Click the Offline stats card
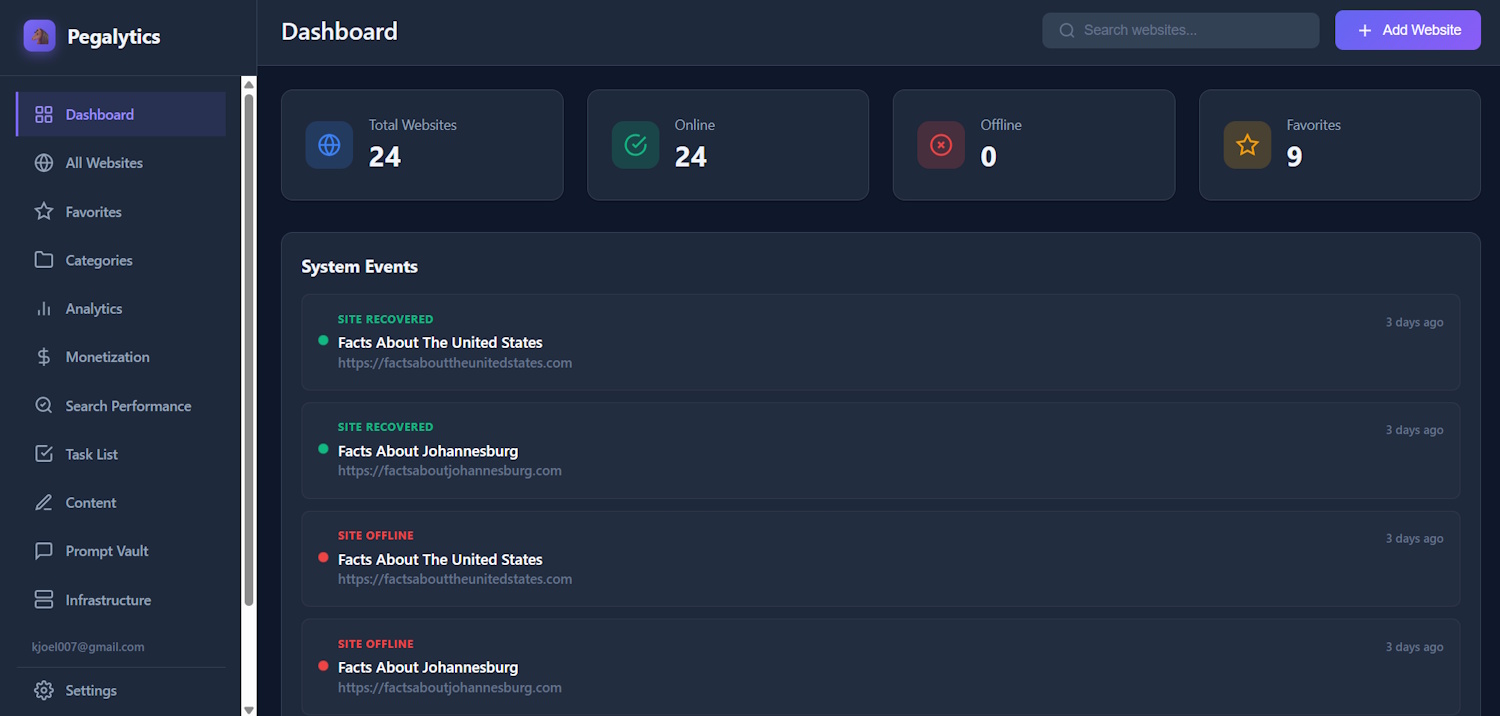The height and width of the screenshot is (716, 1500). point(1033,145)
